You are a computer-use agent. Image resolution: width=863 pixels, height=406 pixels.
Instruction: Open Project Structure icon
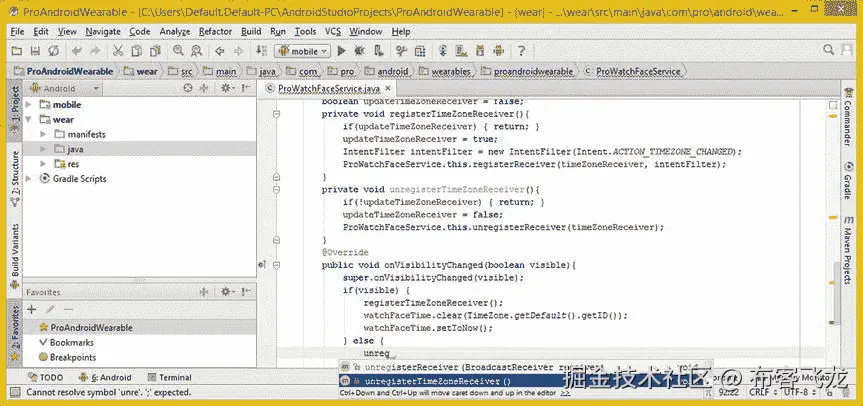pyautogui.click(x=420, y=51)
